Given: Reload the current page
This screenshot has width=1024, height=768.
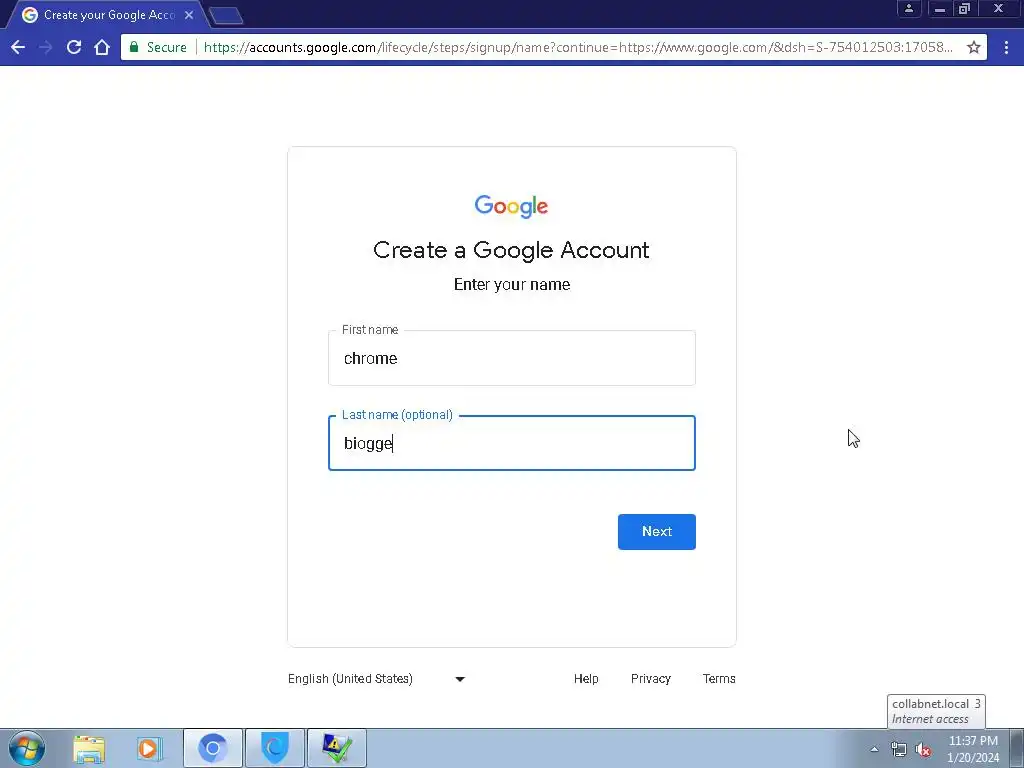Looking at the screenshot, I should (x=74, y=47).
